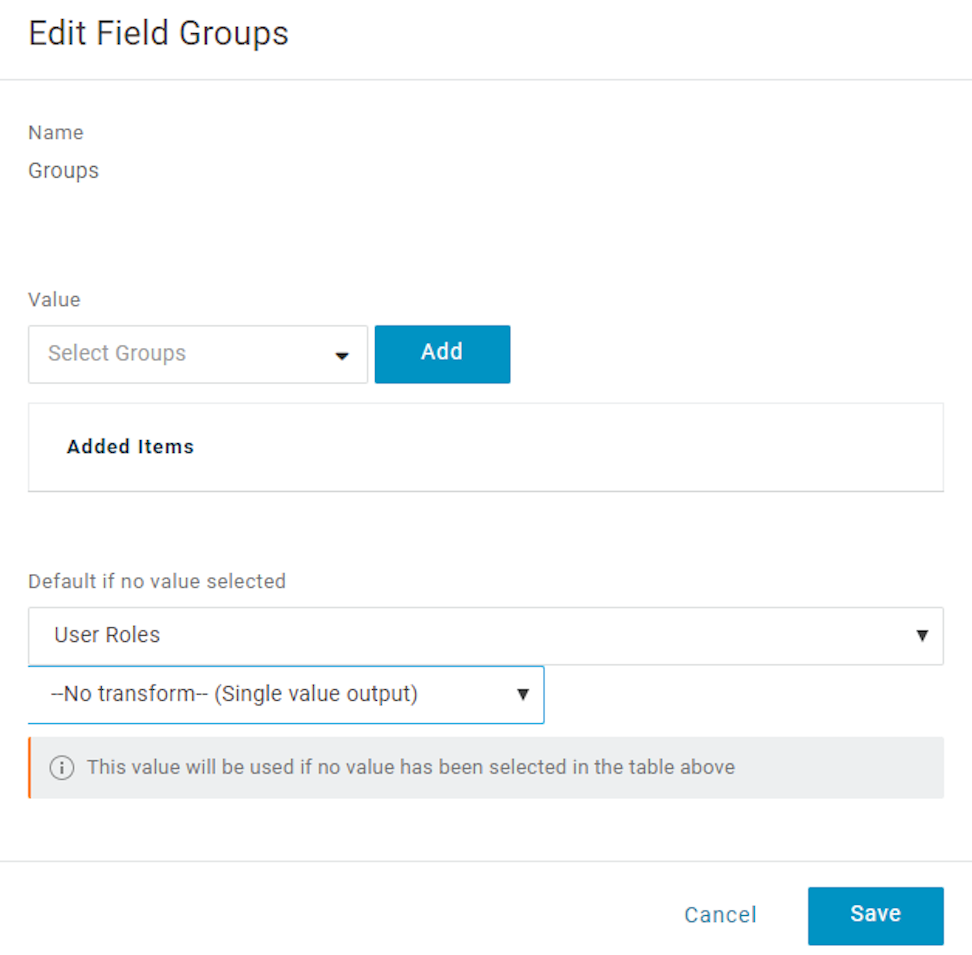This screenshot has height=955, width=972.
Task: Open the Select Groups dropdown arrow
Action: coord(342,355)
